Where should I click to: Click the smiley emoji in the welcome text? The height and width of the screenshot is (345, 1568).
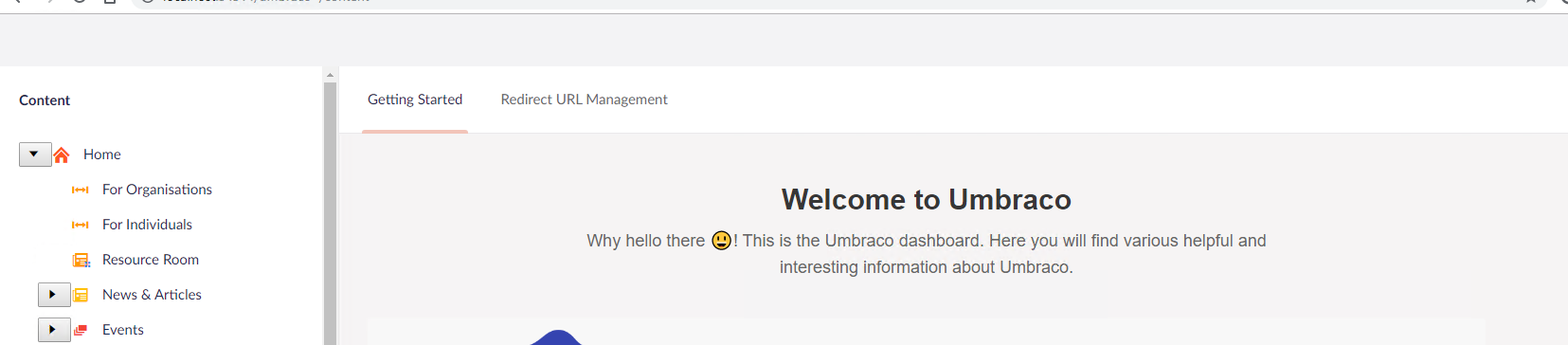722,241
